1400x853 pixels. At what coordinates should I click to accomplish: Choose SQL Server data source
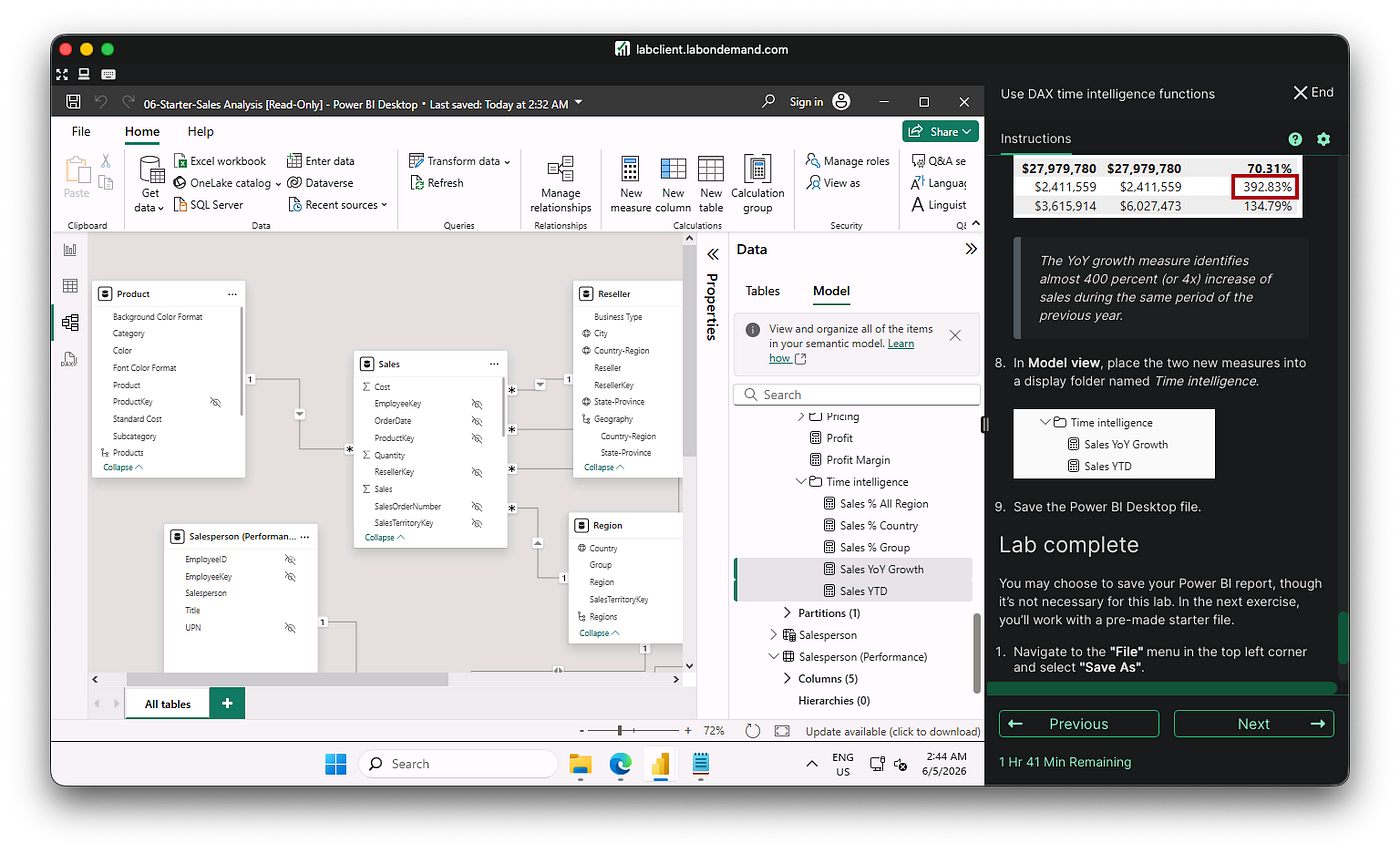(208, 205)
